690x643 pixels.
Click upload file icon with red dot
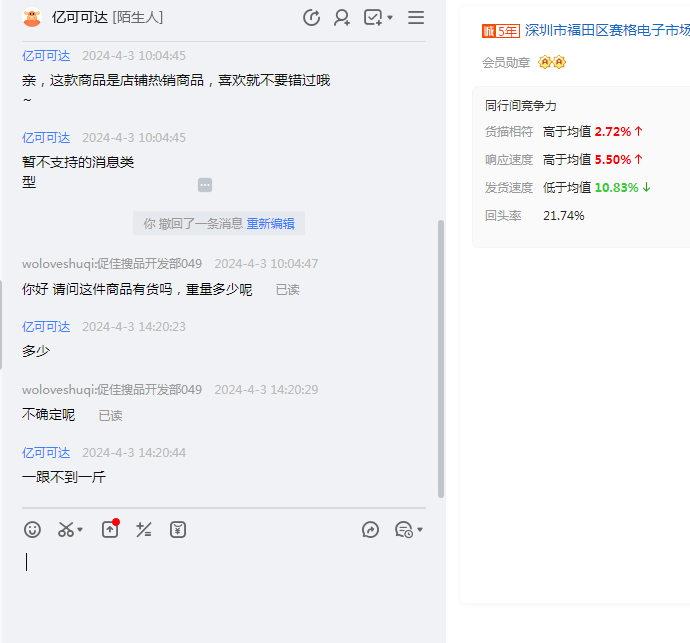pyautogui.click(x=110, y=529)
